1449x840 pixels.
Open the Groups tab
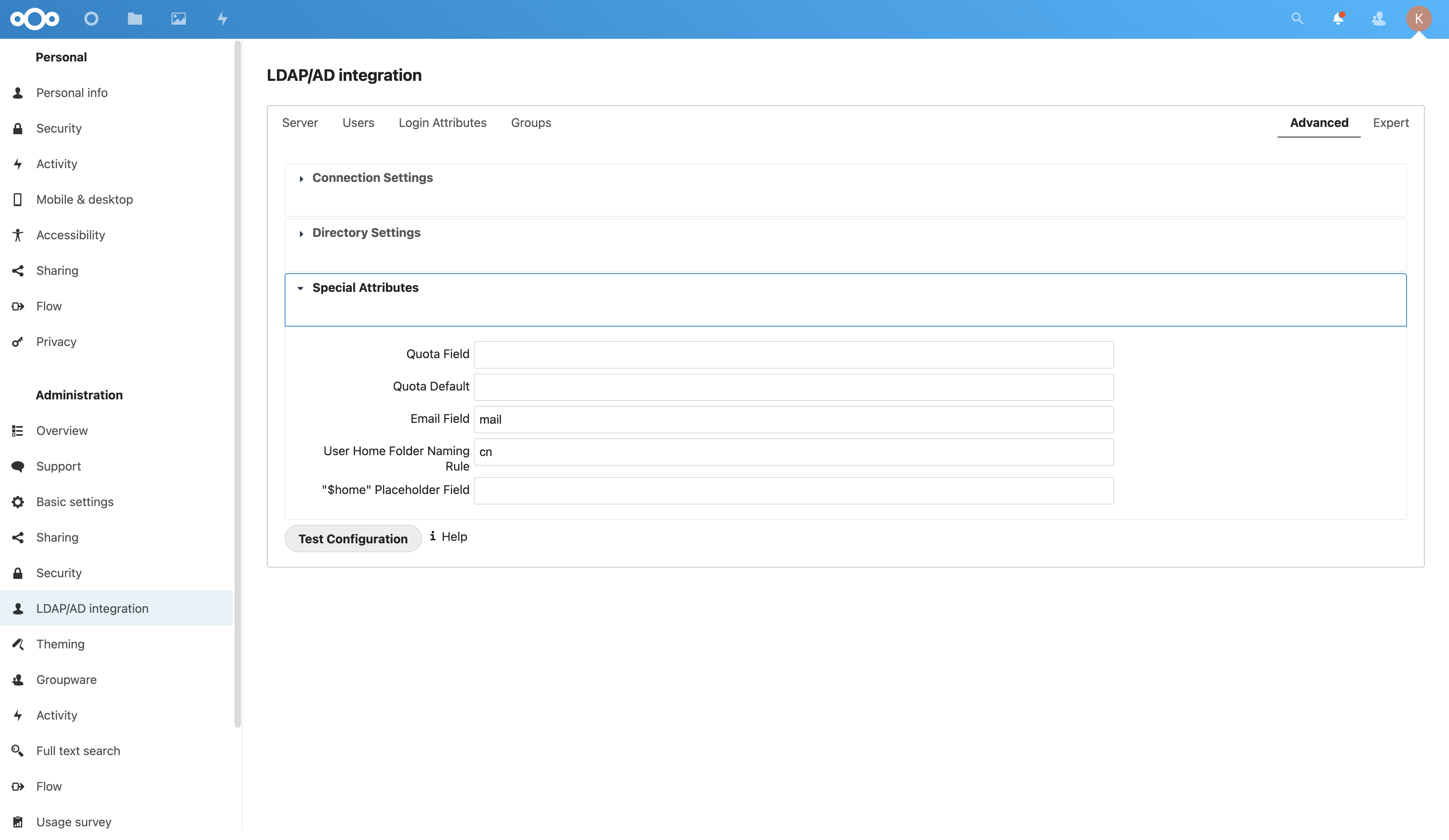(531, 122)
